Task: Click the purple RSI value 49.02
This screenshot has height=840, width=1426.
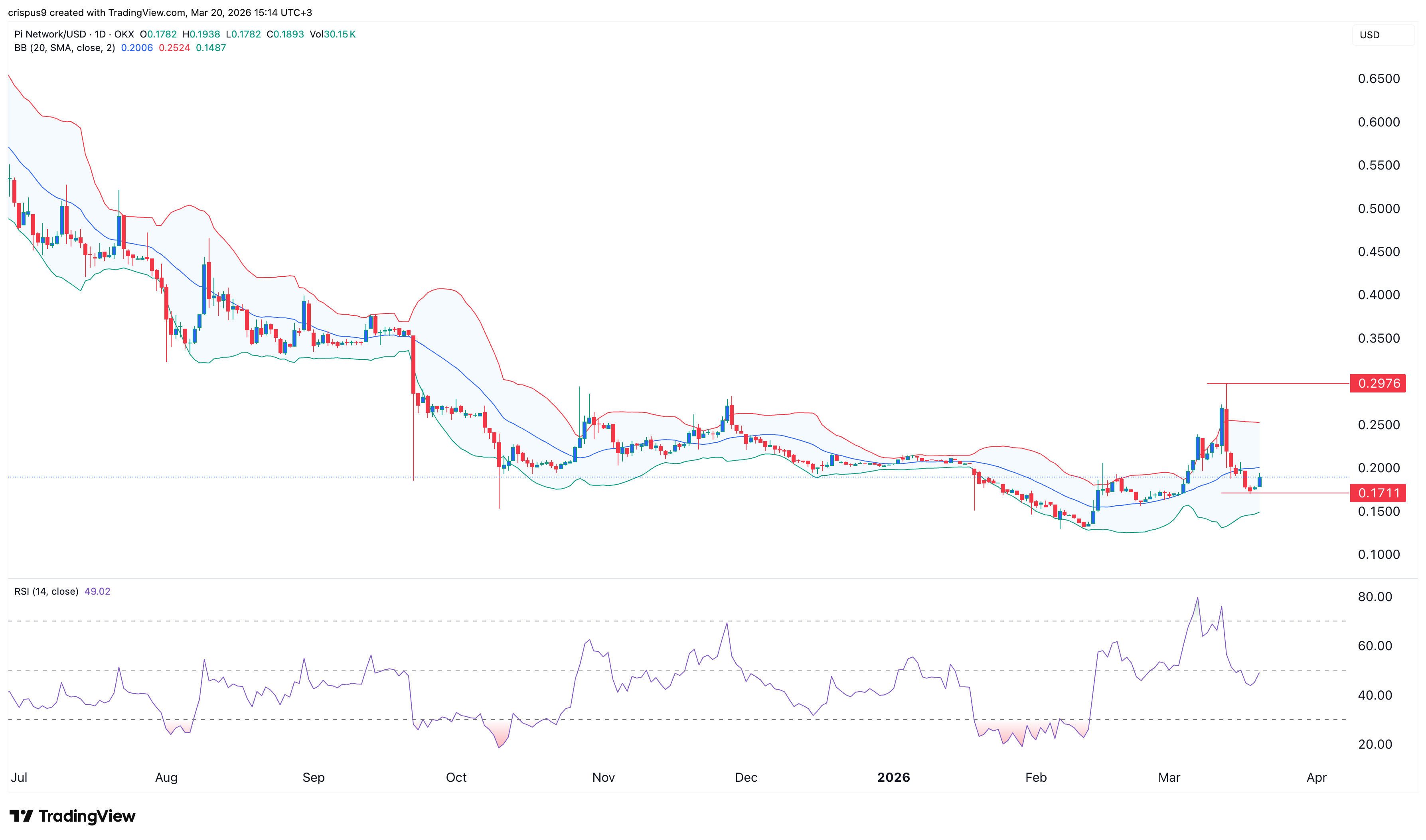Action: (x=97, y=592)
